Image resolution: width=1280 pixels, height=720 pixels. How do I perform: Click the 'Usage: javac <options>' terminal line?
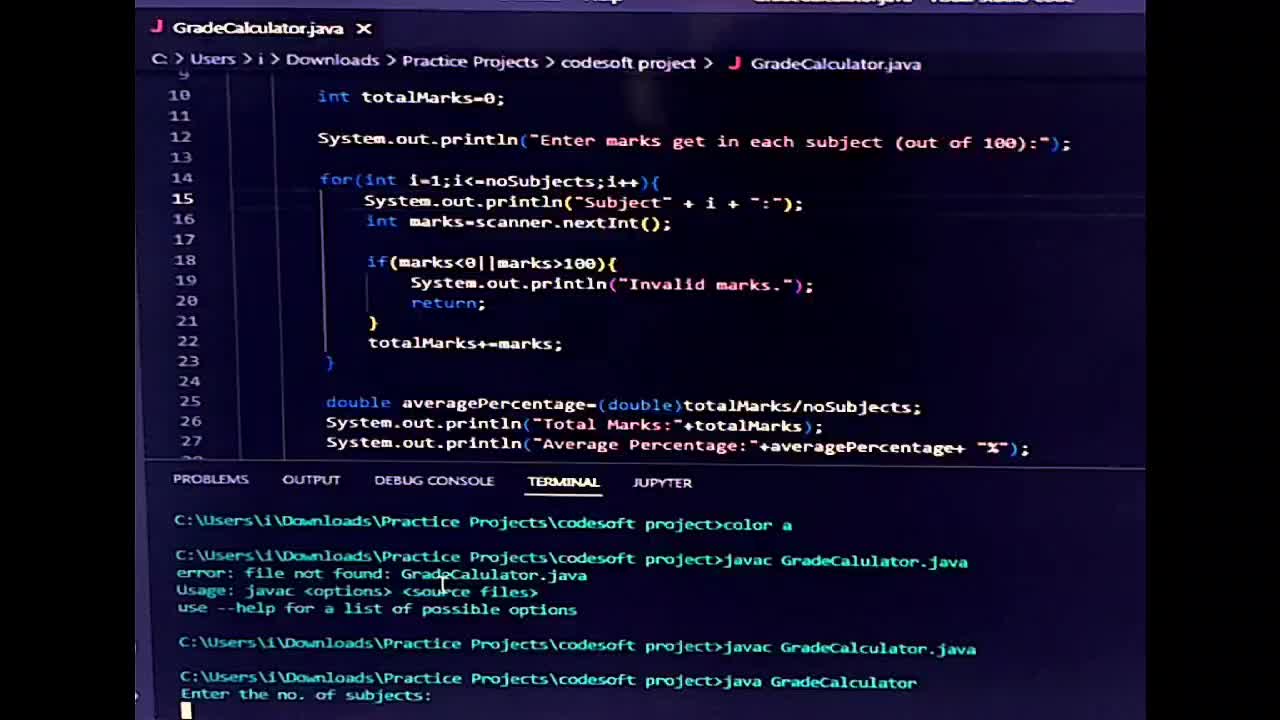(x=357, y=591)
